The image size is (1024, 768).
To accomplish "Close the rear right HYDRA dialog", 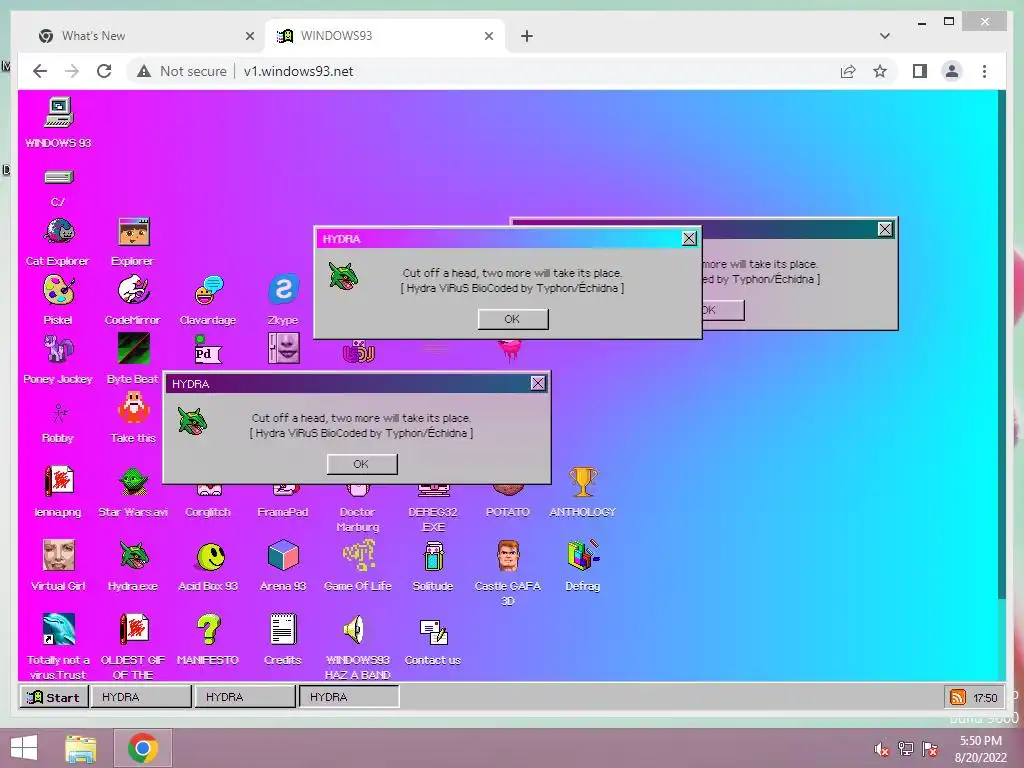I will (x=885, y=229).
